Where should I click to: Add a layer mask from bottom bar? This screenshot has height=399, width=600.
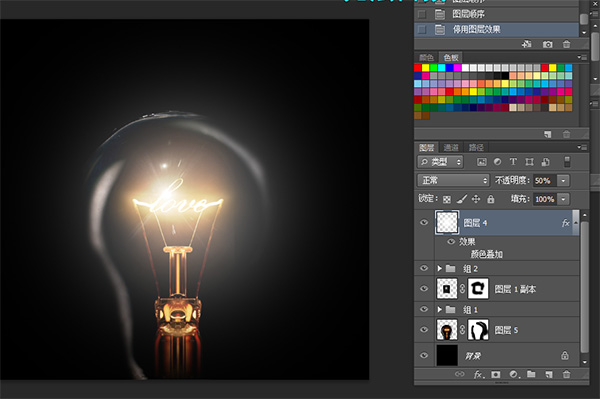pyautogui.click(x=496, y=374)
